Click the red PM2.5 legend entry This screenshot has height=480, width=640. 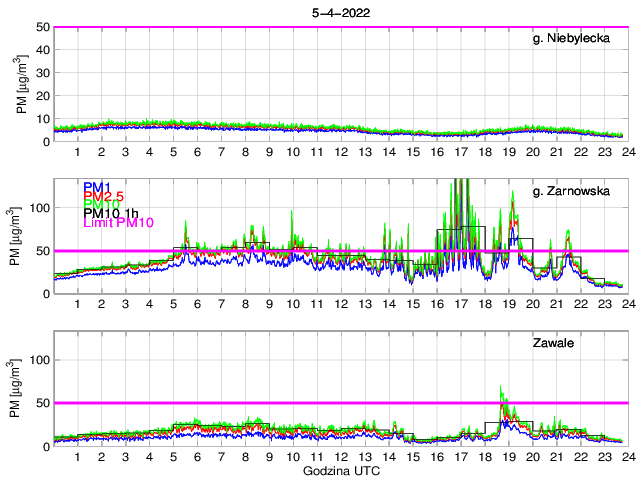[103, 196]
